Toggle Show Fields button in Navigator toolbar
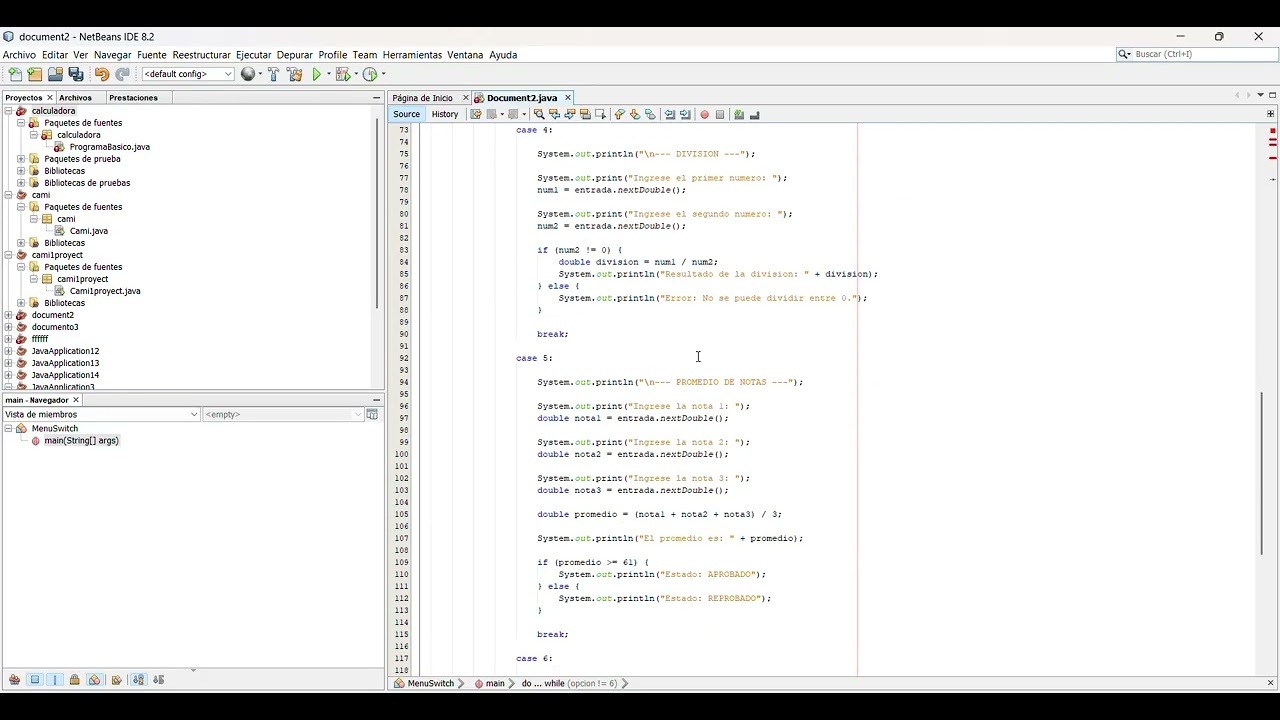This screenshot has width=1280, height=720. (x=35, y=680)
